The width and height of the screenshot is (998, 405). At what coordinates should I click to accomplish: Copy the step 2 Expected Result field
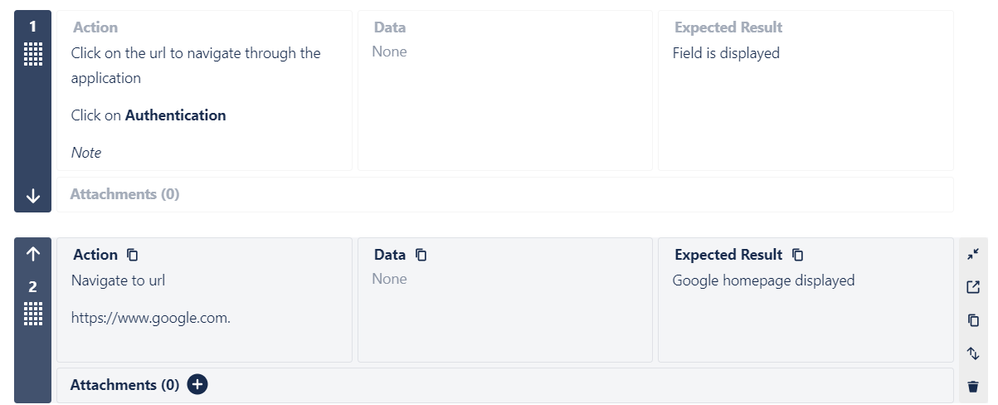tap(797, 255)
